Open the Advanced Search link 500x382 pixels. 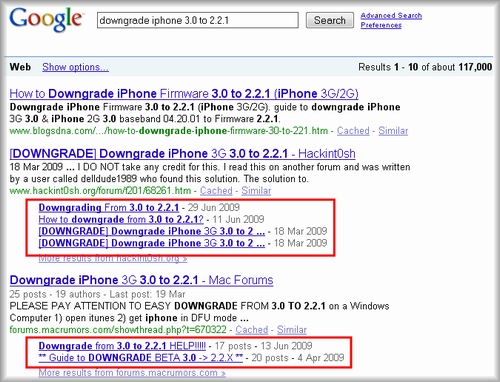pos(391,15)
